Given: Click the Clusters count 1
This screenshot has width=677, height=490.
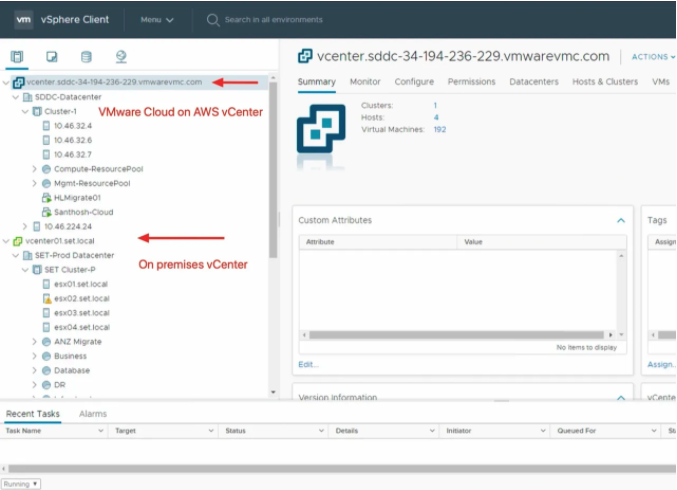Looking at the screenshot, I should click(435, 105).
